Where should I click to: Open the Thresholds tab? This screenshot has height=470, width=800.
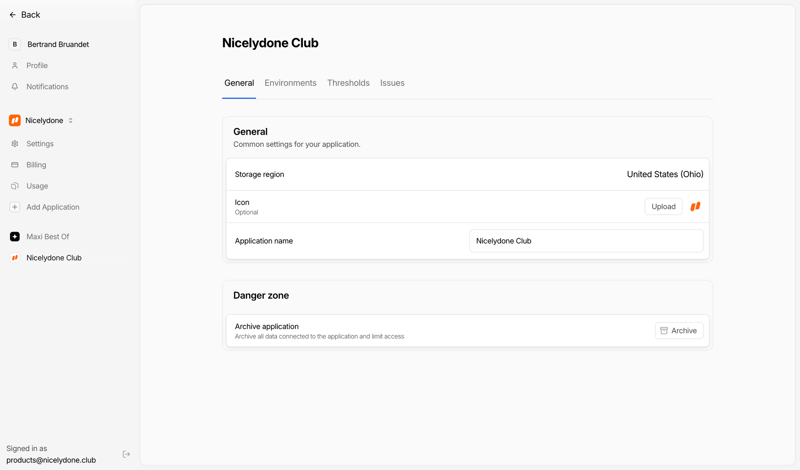[x=348, y=83]
